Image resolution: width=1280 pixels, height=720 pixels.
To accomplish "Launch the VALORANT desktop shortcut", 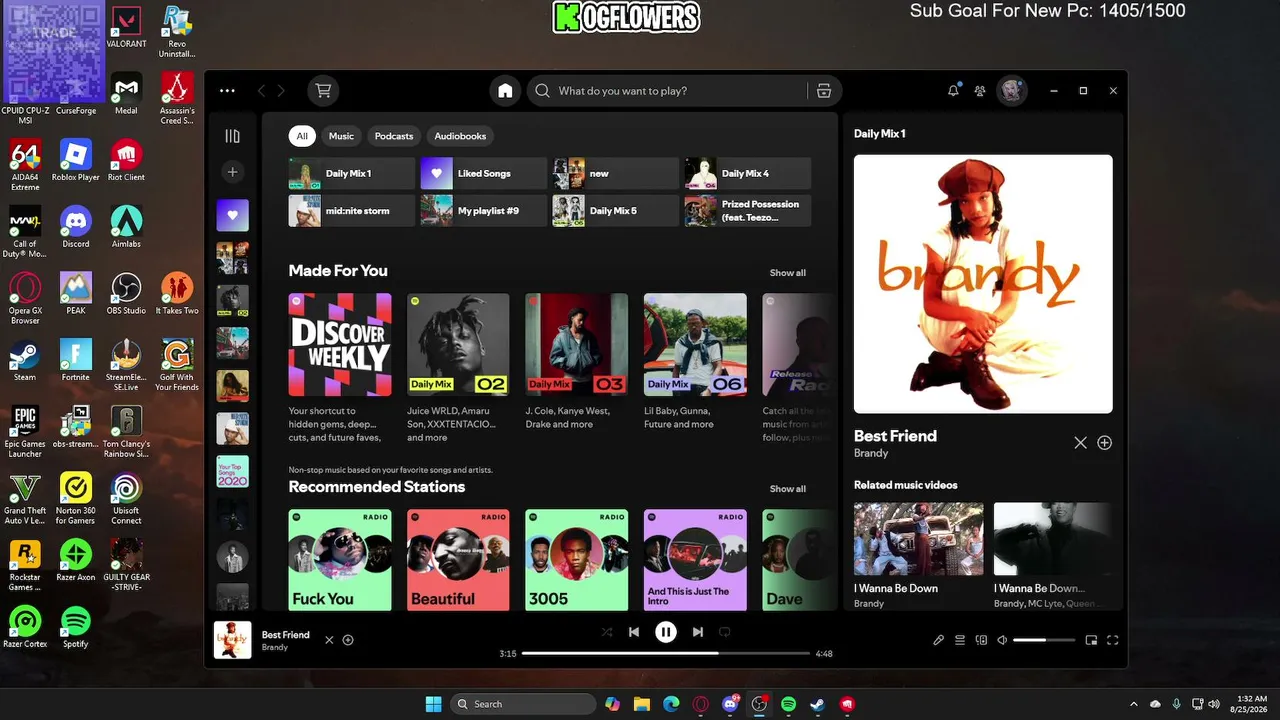I will click(x=126, y=29).
